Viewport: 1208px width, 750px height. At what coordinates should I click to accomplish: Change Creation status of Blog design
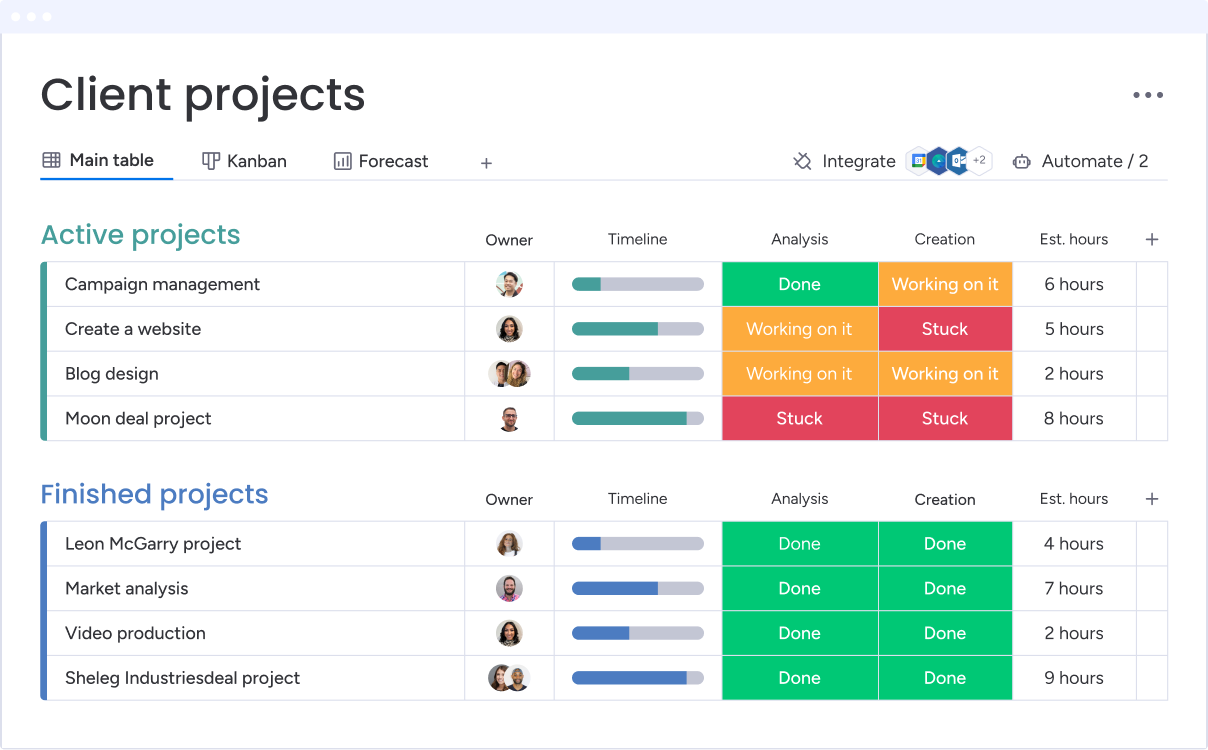coord(945,374)
